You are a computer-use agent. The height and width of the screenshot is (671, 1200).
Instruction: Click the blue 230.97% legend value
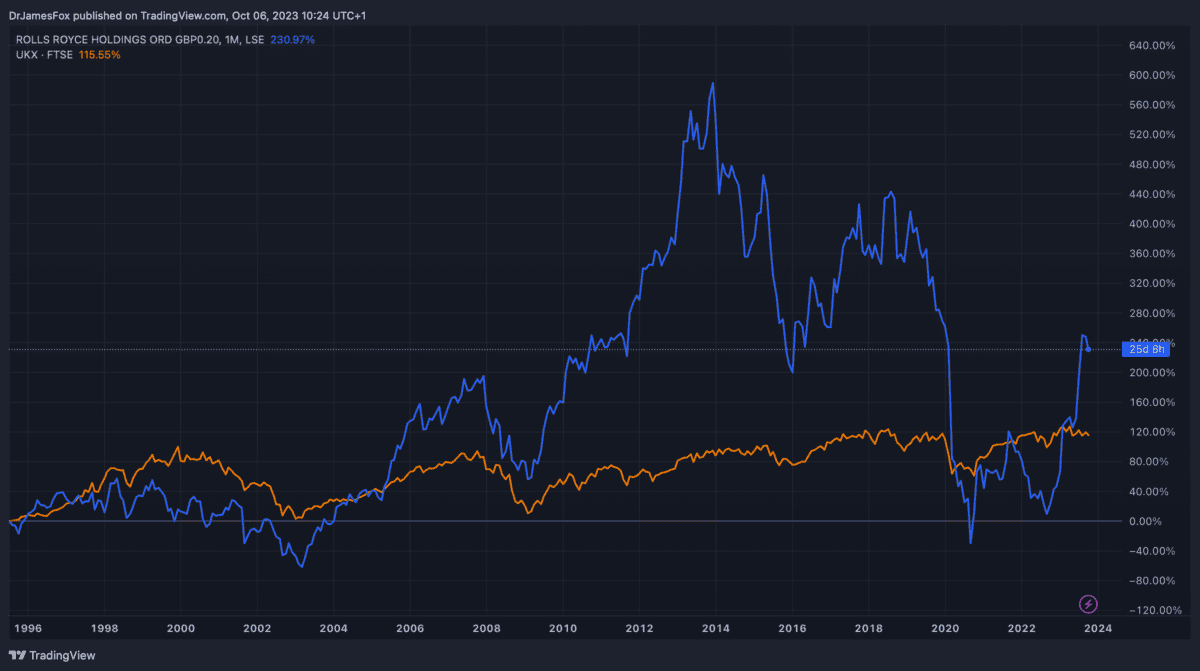(292, 40)
